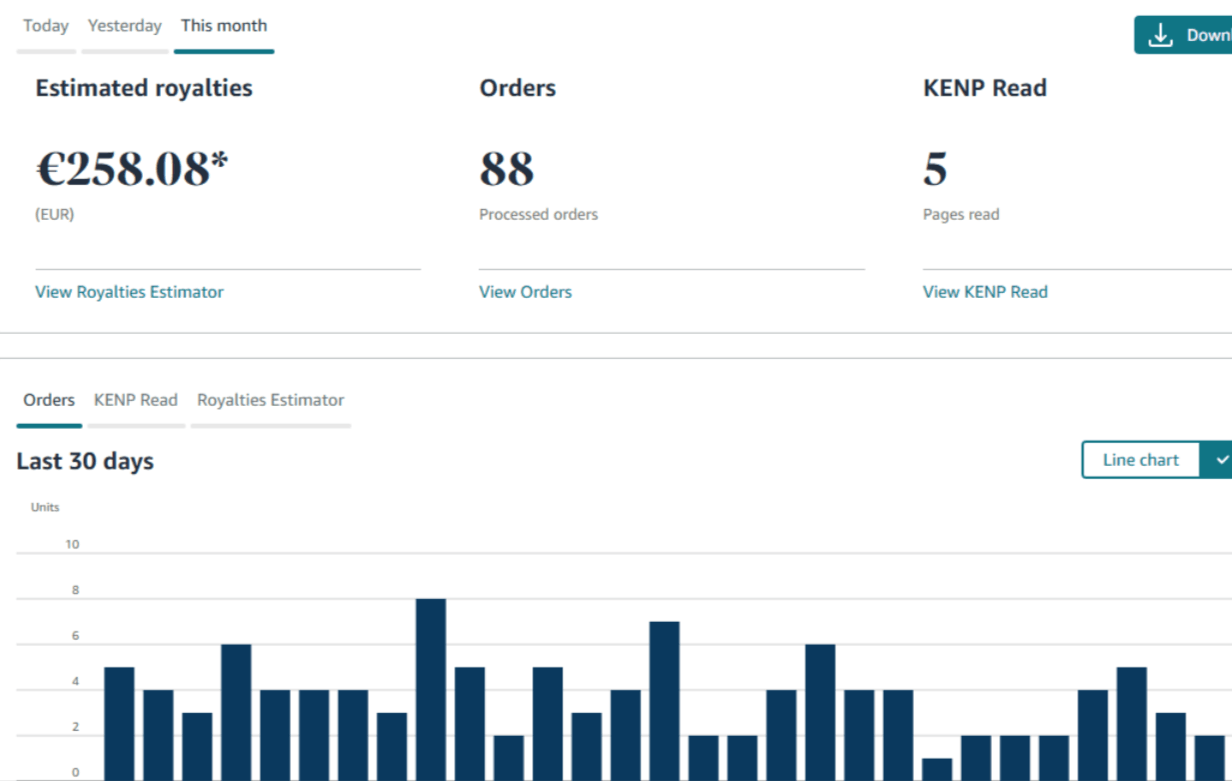Viewport: 1232px width, 781px height.
Task: Open the View Royalties Estimator link
Action: [129, 292]
